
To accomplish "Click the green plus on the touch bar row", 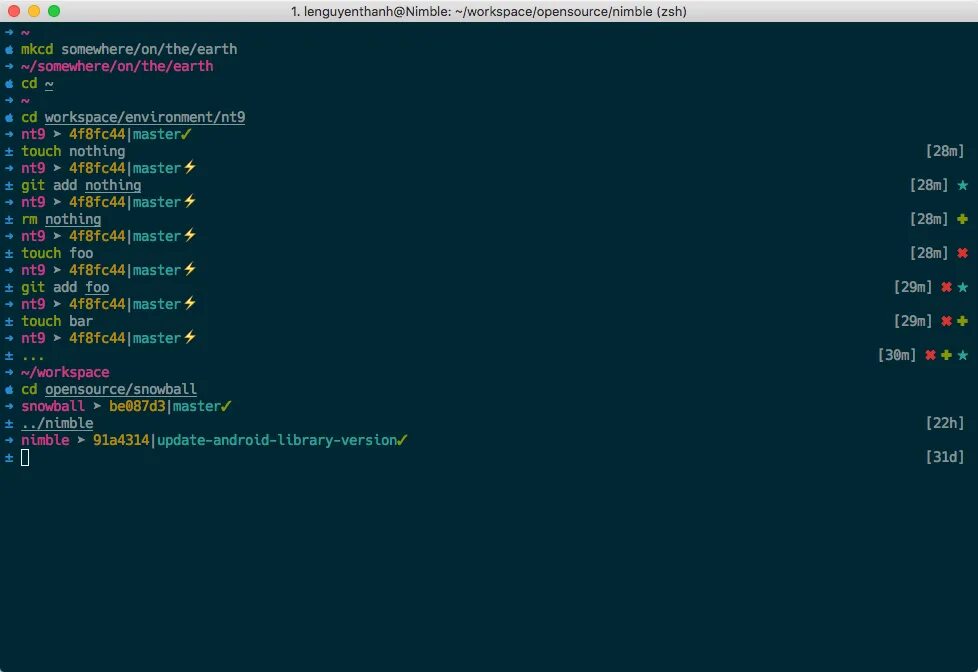I will tap(962, 321).
